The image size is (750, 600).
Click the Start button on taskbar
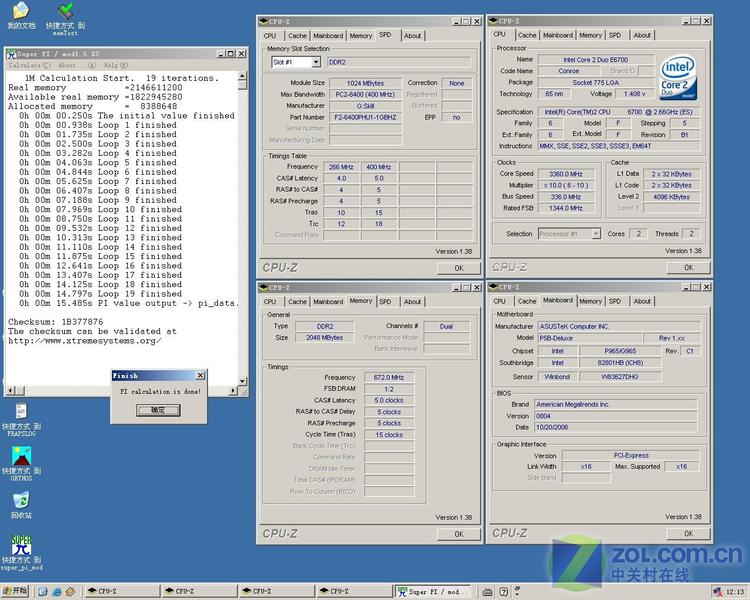pyautogui.click(x=15, y=591)
